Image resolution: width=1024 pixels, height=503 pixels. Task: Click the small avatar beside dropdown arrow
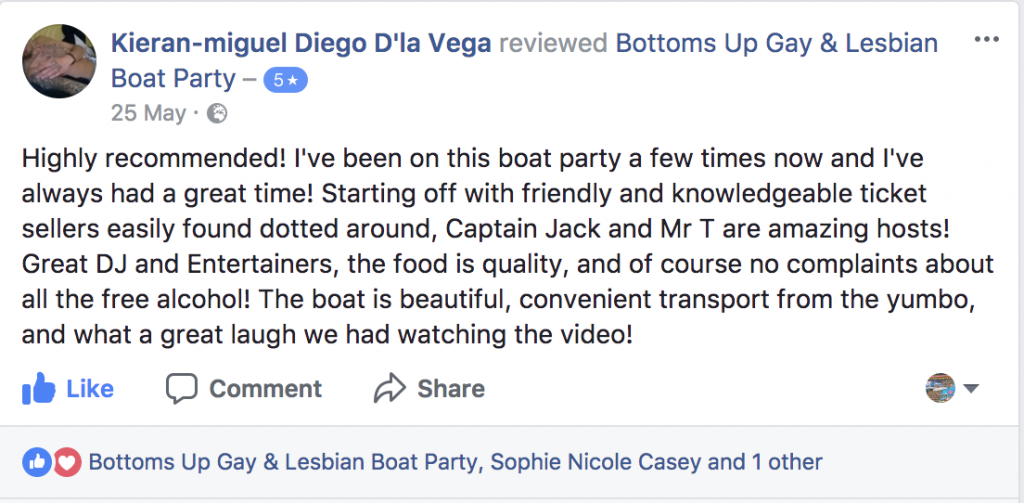coord(940,388)
